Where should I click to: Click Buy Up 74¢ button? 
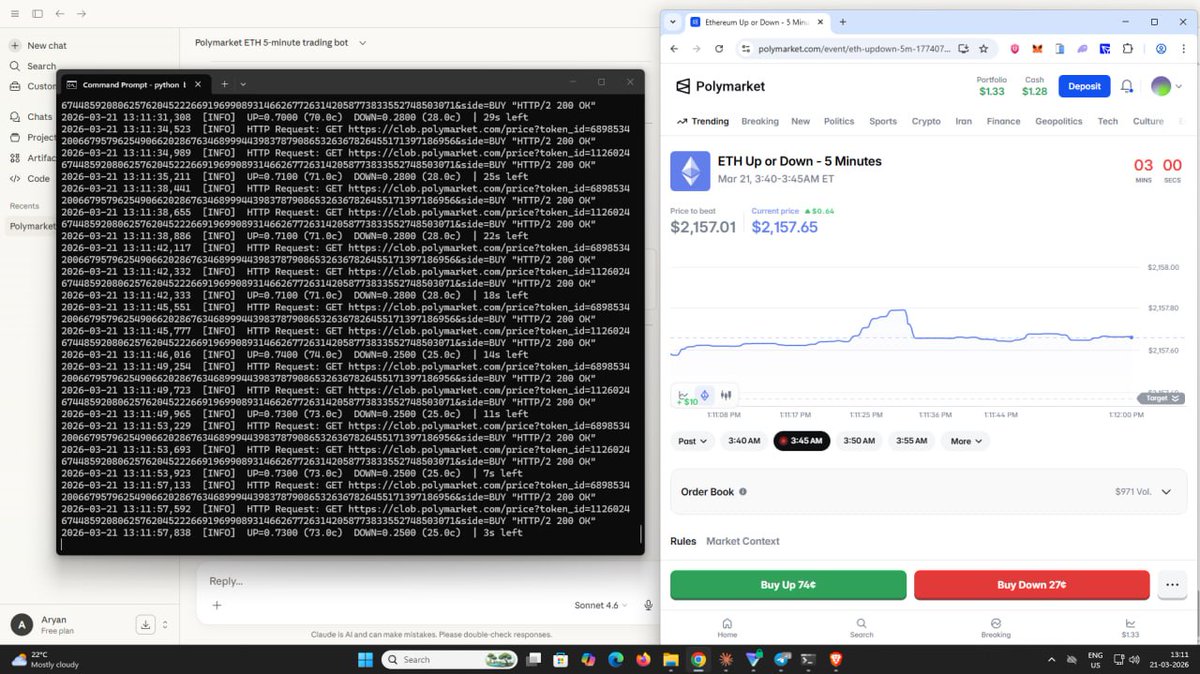(x=788, y=585)
